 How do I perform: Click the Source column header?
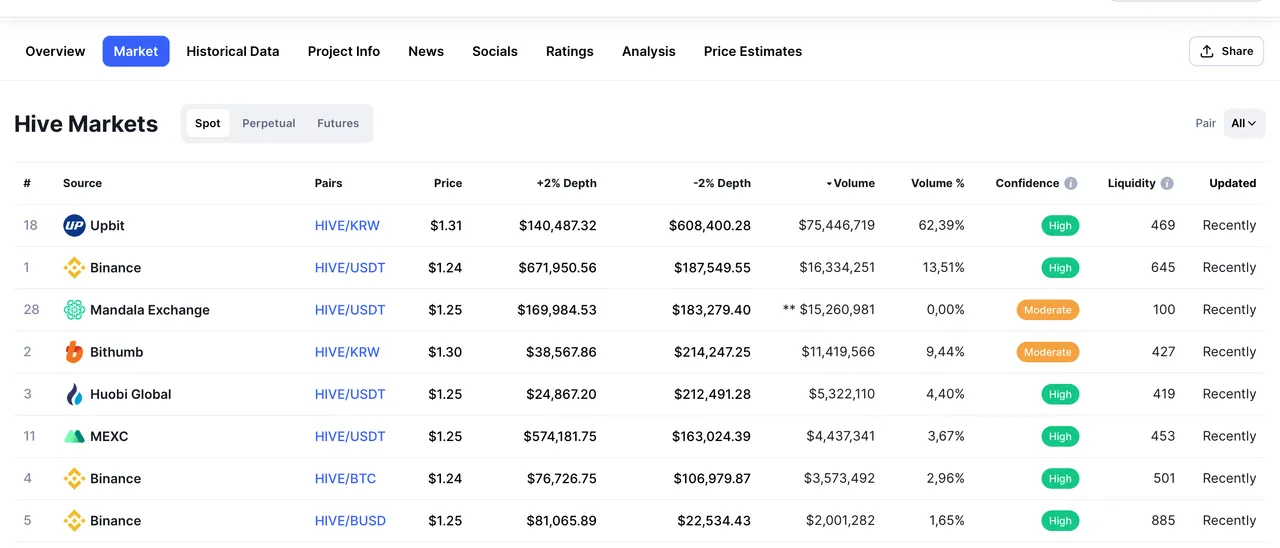click(x=82, y=184)
